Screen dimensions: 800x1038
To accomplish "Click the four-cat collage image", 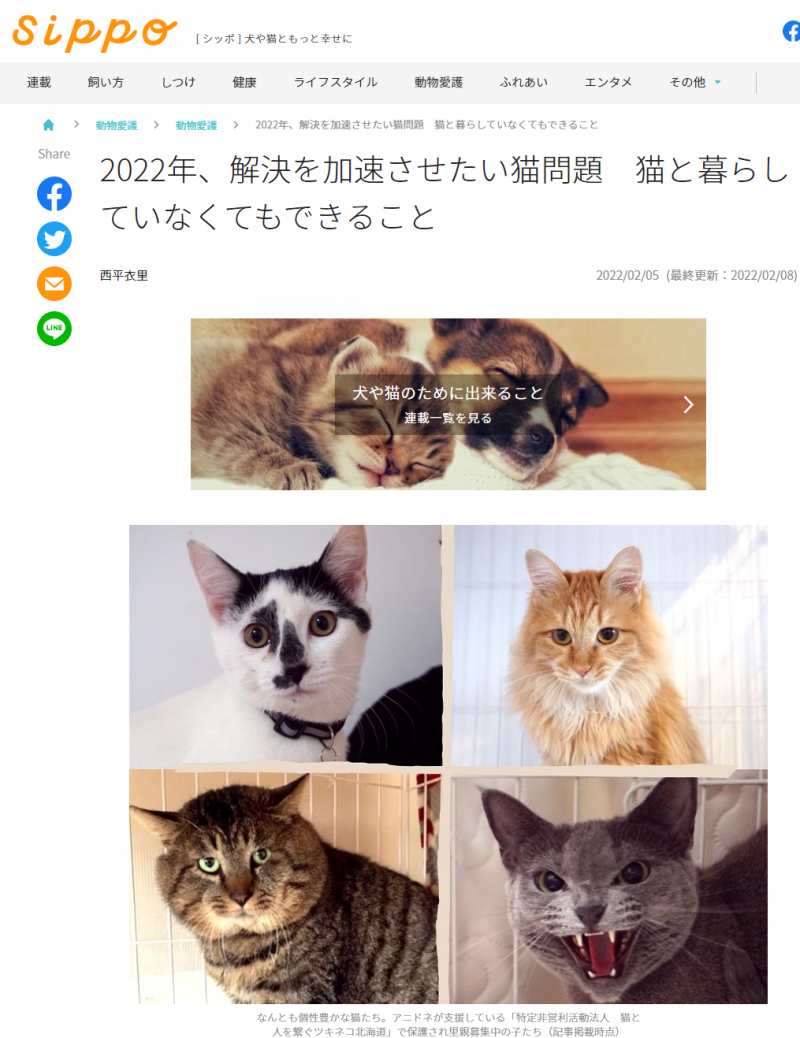I will 448,764.
